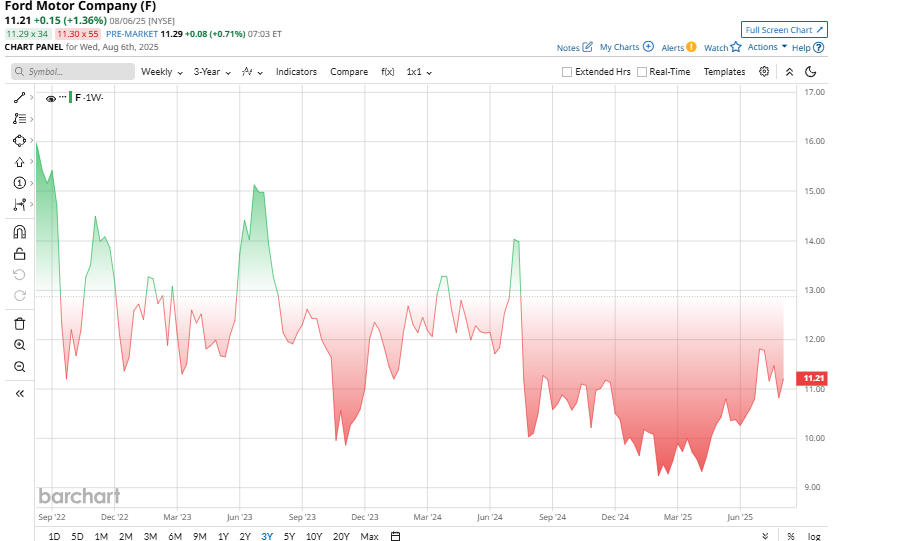Screen dimensions: 915x541
Task: Toggle percent scale button
Action: point(791,536)
